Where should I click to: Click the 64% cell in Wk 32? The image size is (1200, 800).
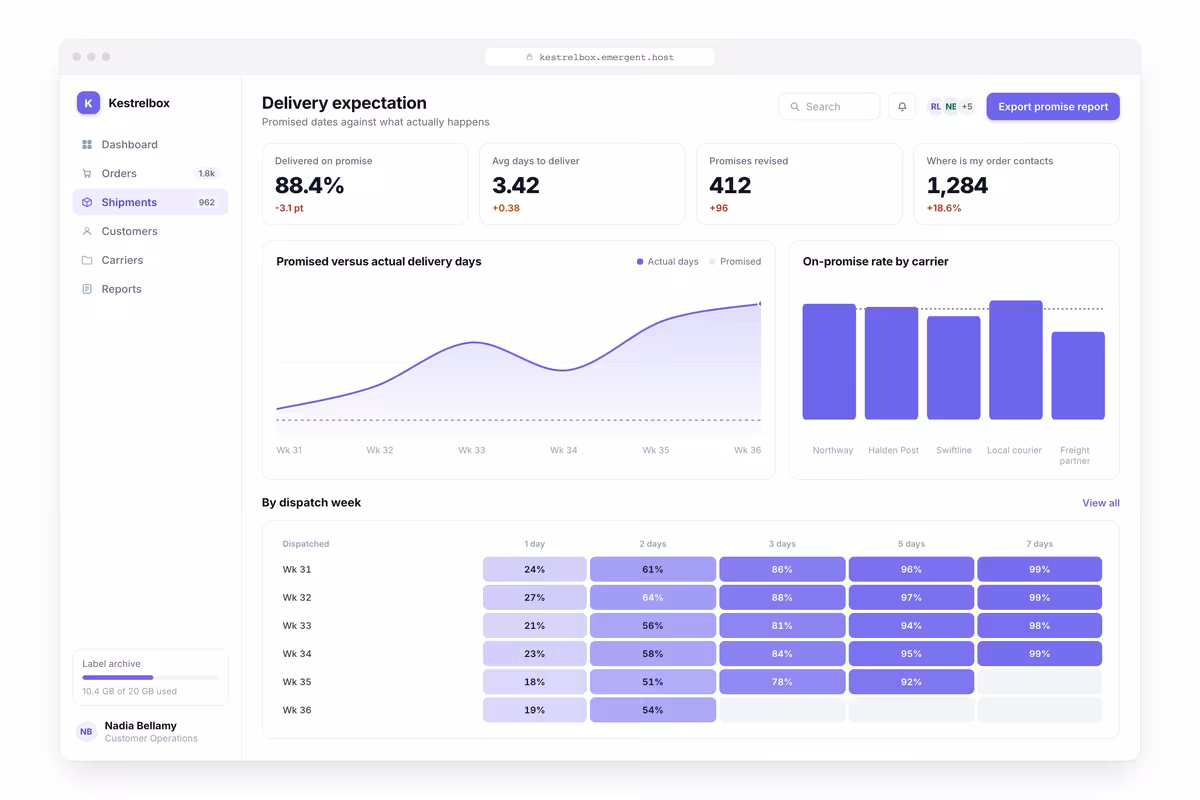(653, 598)
